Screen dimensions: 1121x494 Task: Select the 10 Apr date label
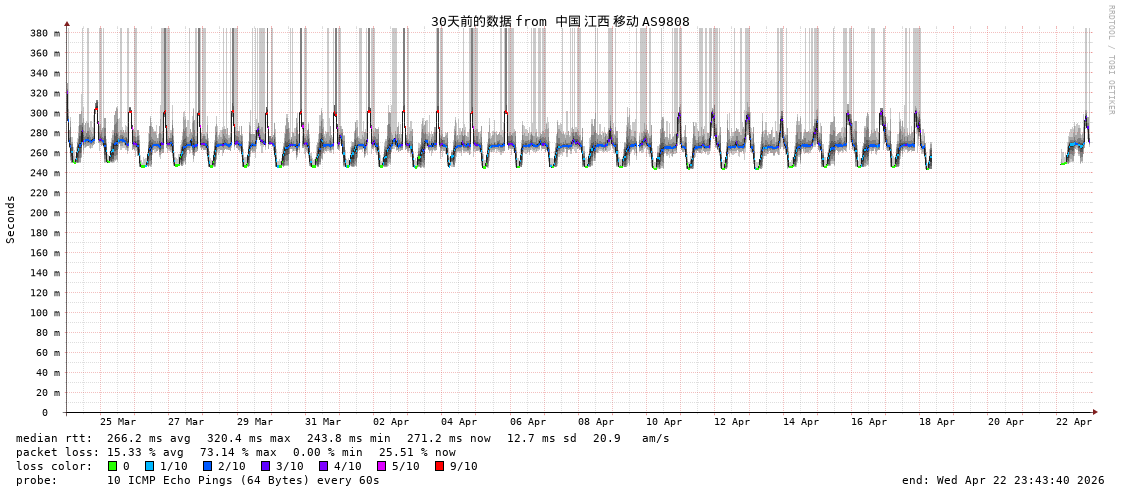(664, 422)
